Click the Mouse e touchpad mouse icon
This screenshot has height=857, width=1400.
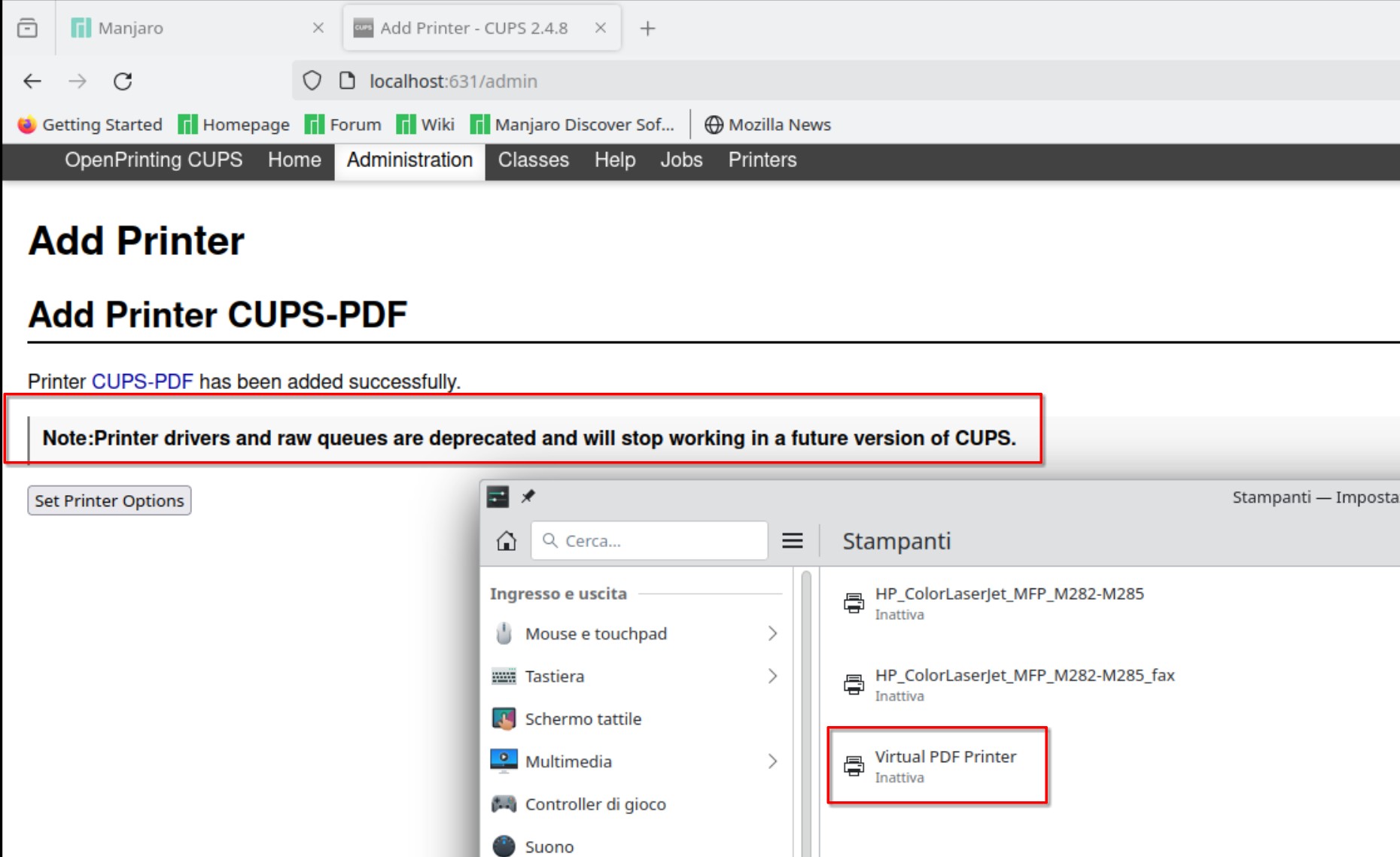(504, 634)
